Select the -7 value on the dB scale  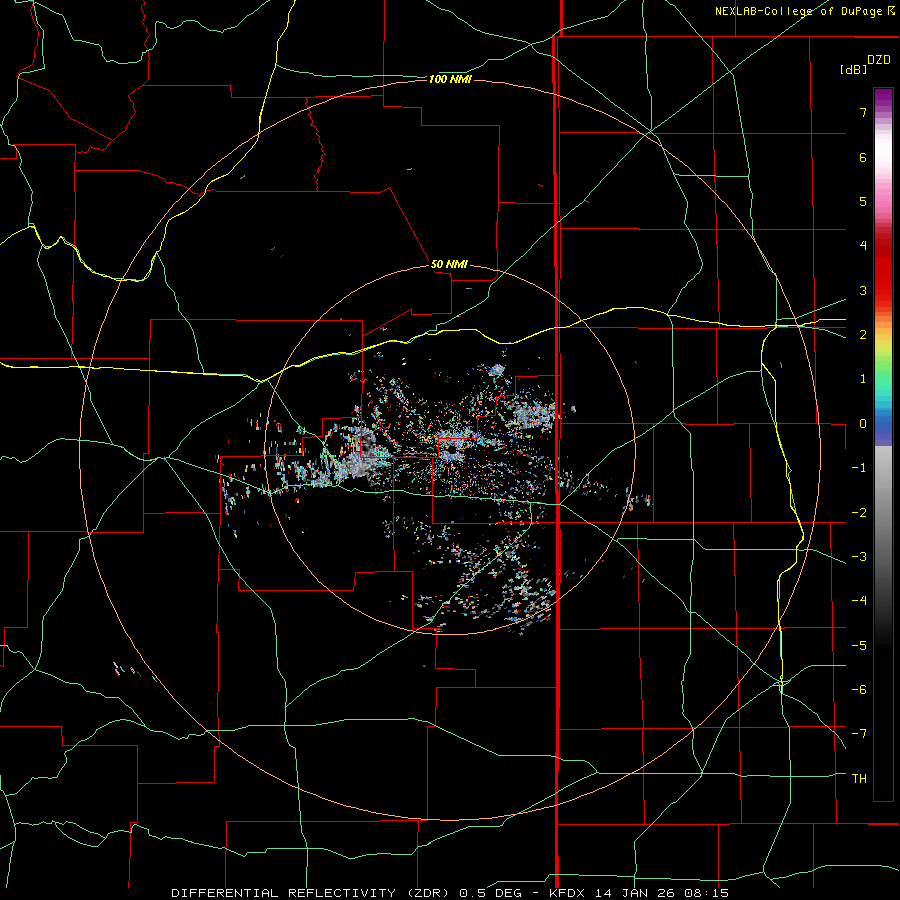859,734
